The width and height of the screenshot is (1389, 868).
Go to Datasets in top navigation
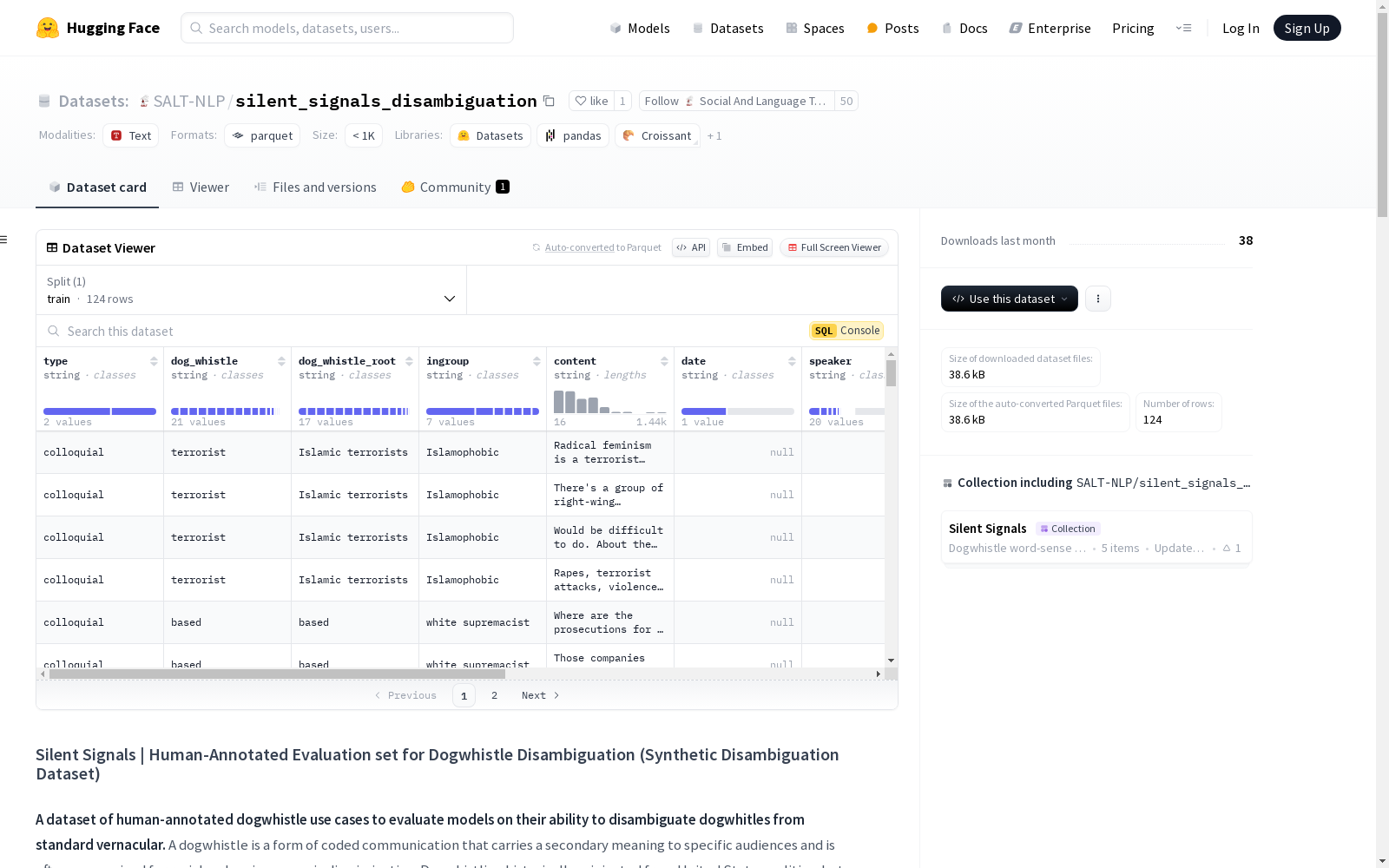[x=727, y=28]
